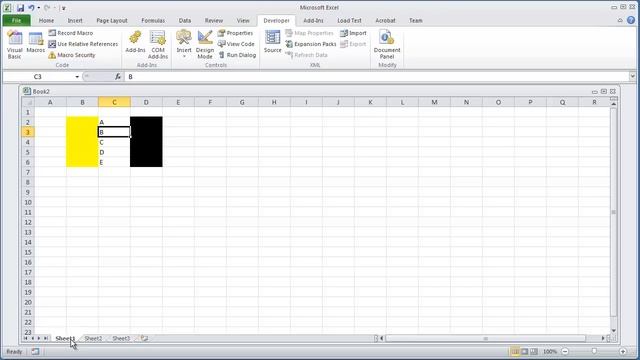Open the undo history dropdown
The height and width of the screenshot is (360, 640).
click(39, 8)
